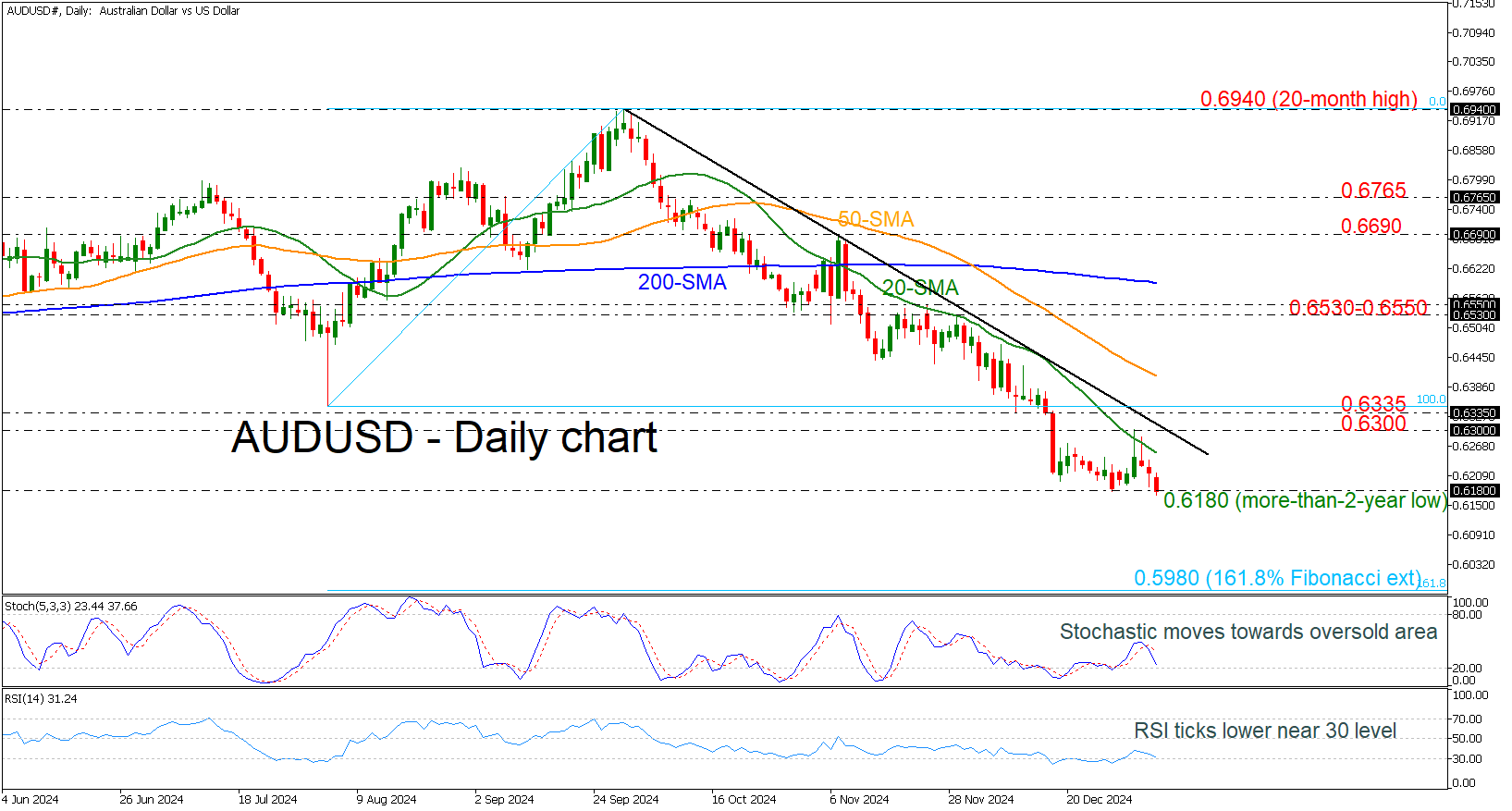This screenshot has height=811, width=1512.
Task: Click the 0.6765 resistance level label
Action: point(1373,190)
